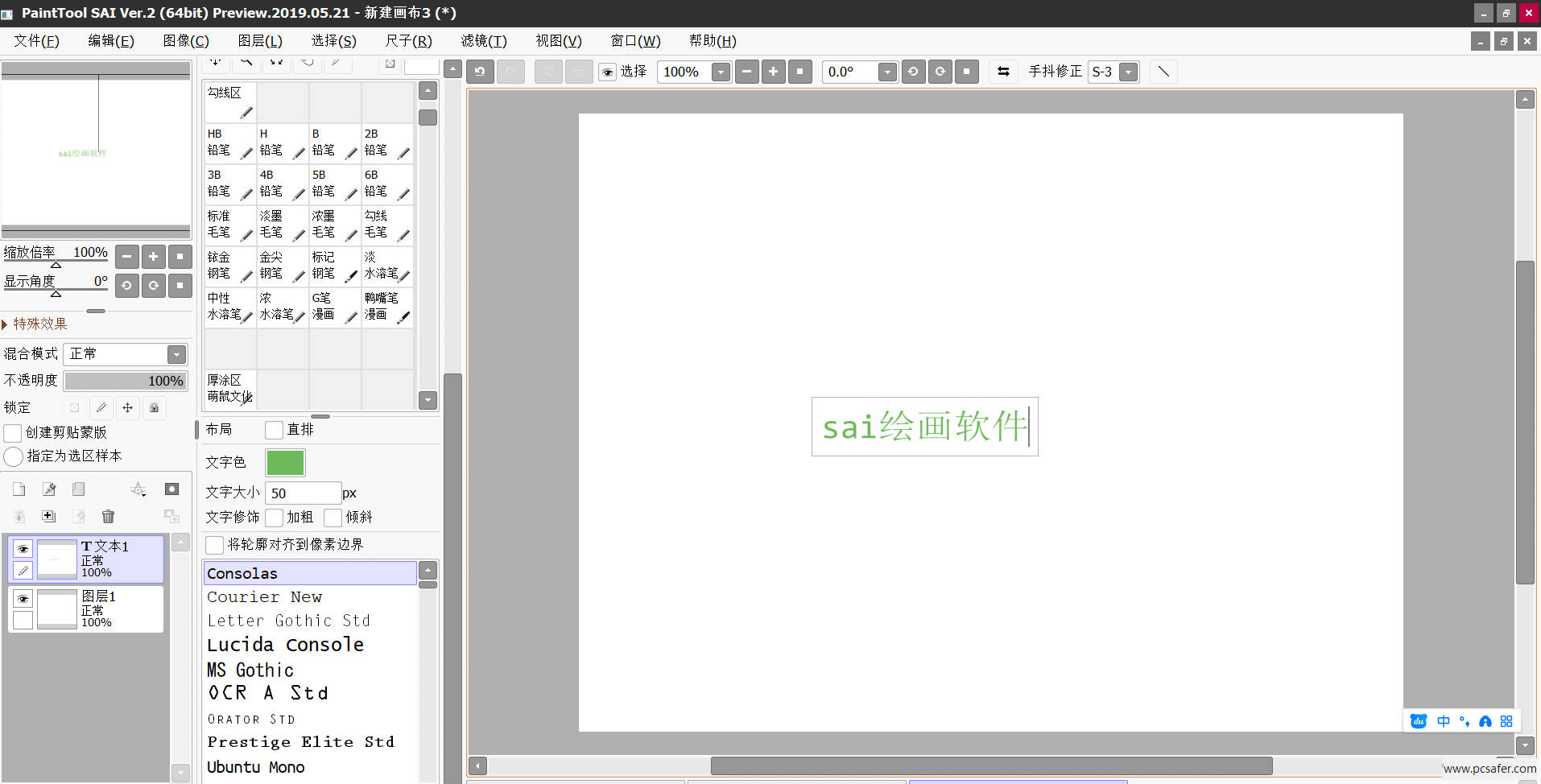Toggle lock layer movement icon
This screenshot has height=784, width=1541.
(x=127, y=408)
